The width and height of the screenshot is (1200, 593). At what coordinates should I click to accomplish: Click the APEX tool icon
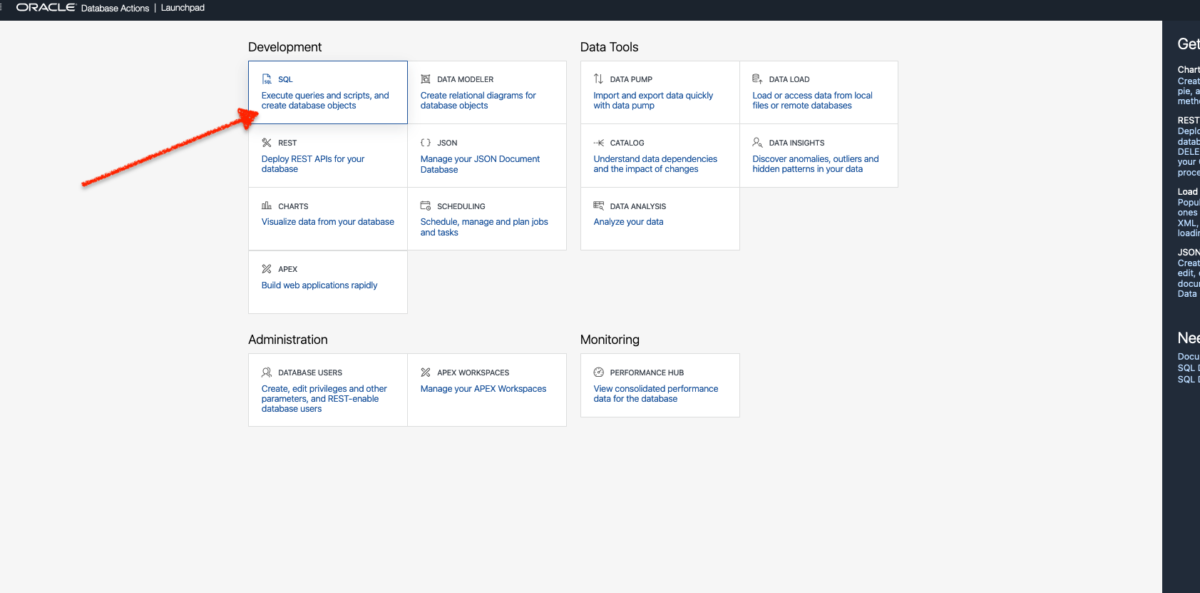[x=266, y=268]
